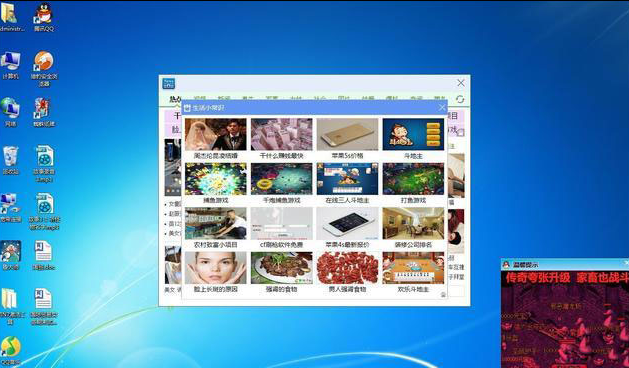Open the 捕鱼游戏 link under fishing thumbnail

click(x=216, y=200)
